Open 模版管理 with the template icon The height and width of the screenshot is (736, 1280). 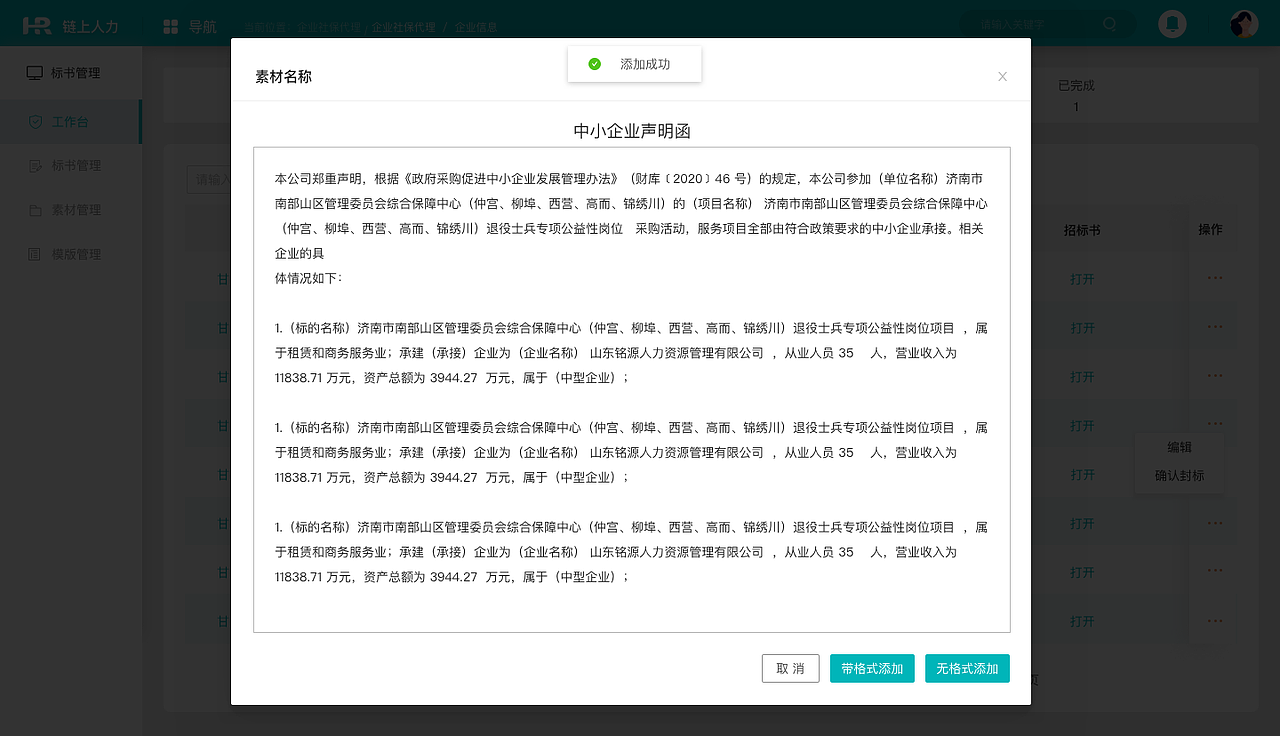point(35,254)
